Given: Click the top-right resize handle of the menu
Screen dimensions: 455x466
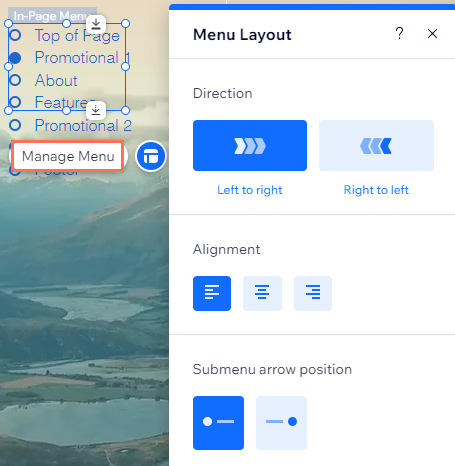Looking at the screenshot, I should pyautogui.click(x=125, y=23).
